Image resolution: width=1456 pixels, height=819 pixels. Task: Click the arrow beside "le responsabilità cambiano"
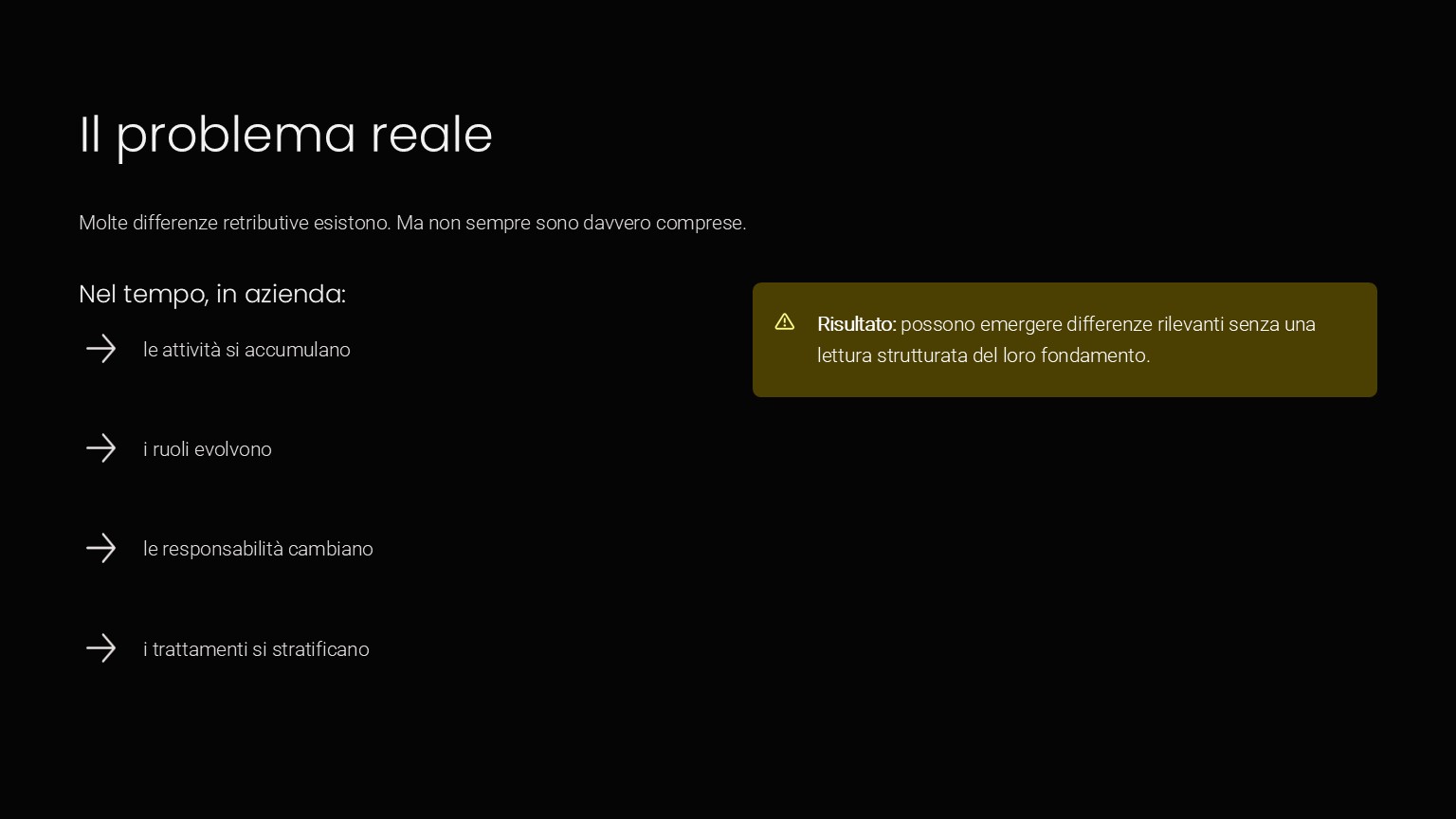[x=100, y=548]
